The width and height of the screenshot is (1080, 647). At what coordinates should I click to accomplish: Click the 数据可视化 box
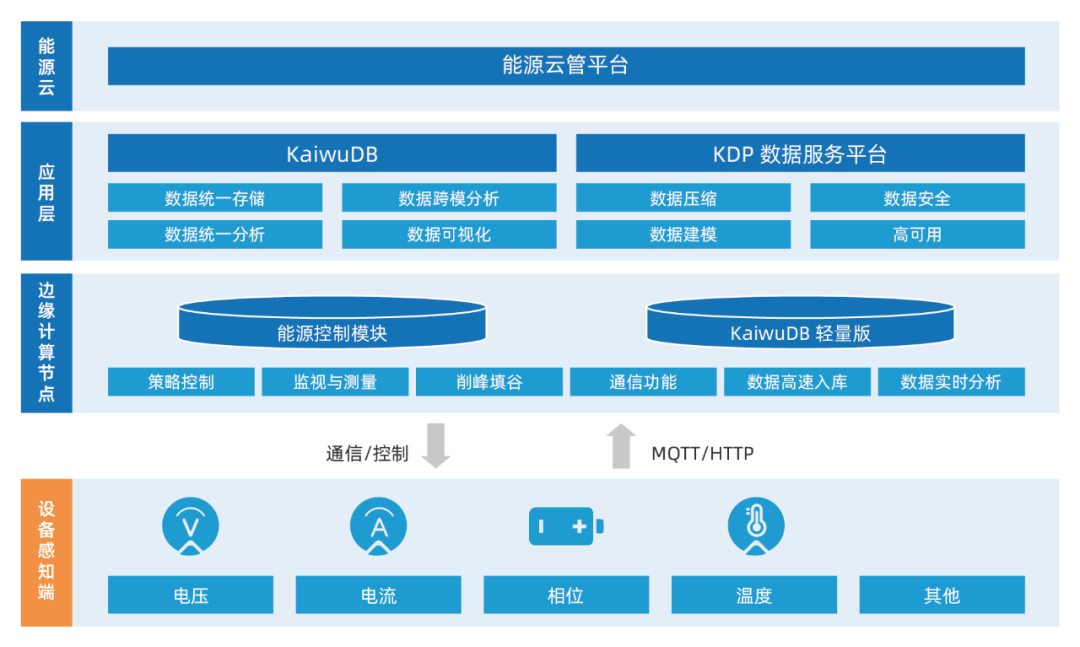(449, 234)
